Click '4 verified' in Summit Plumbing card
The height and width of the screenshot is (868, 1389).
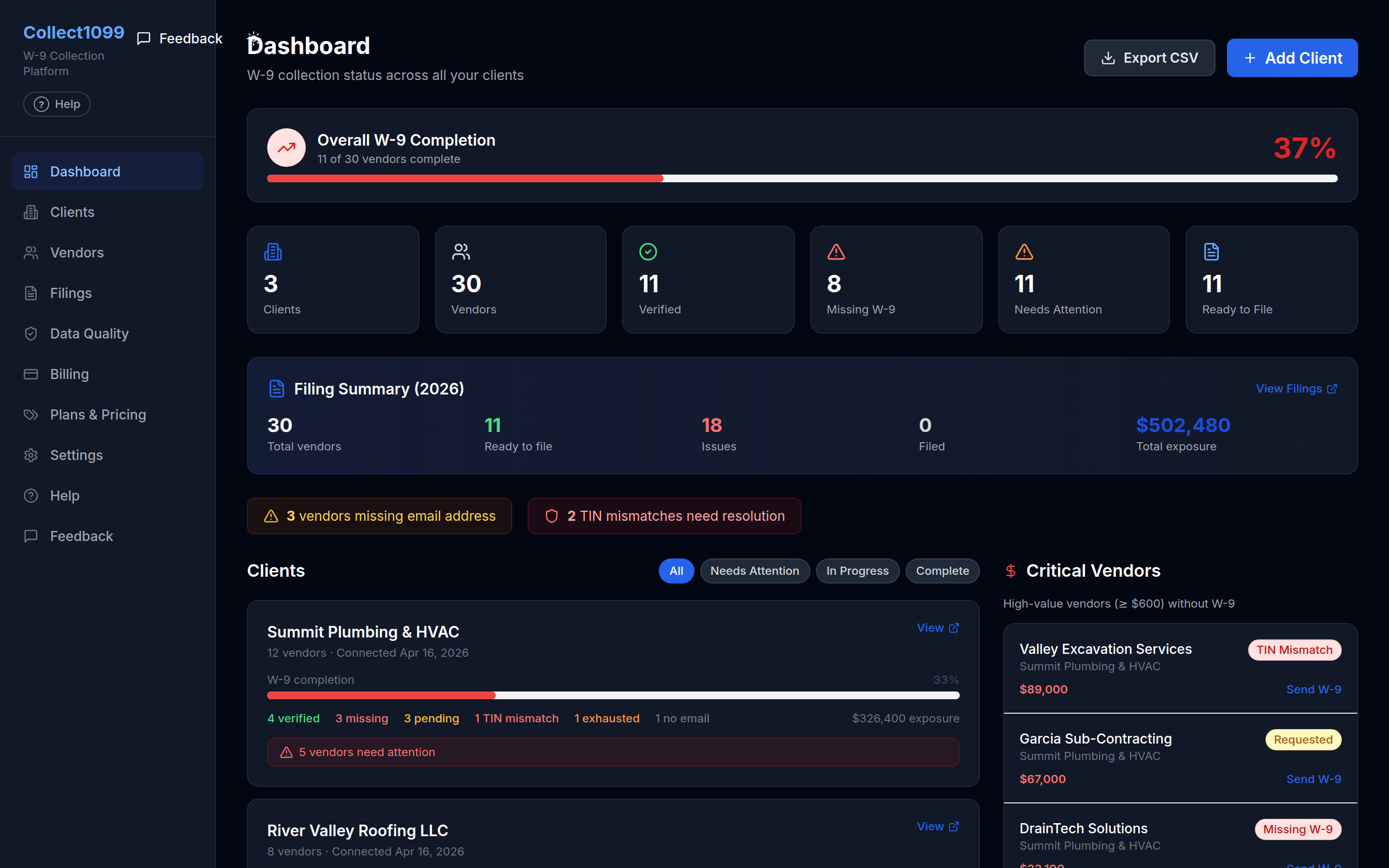pyautogui.click(x=293, y=719)
